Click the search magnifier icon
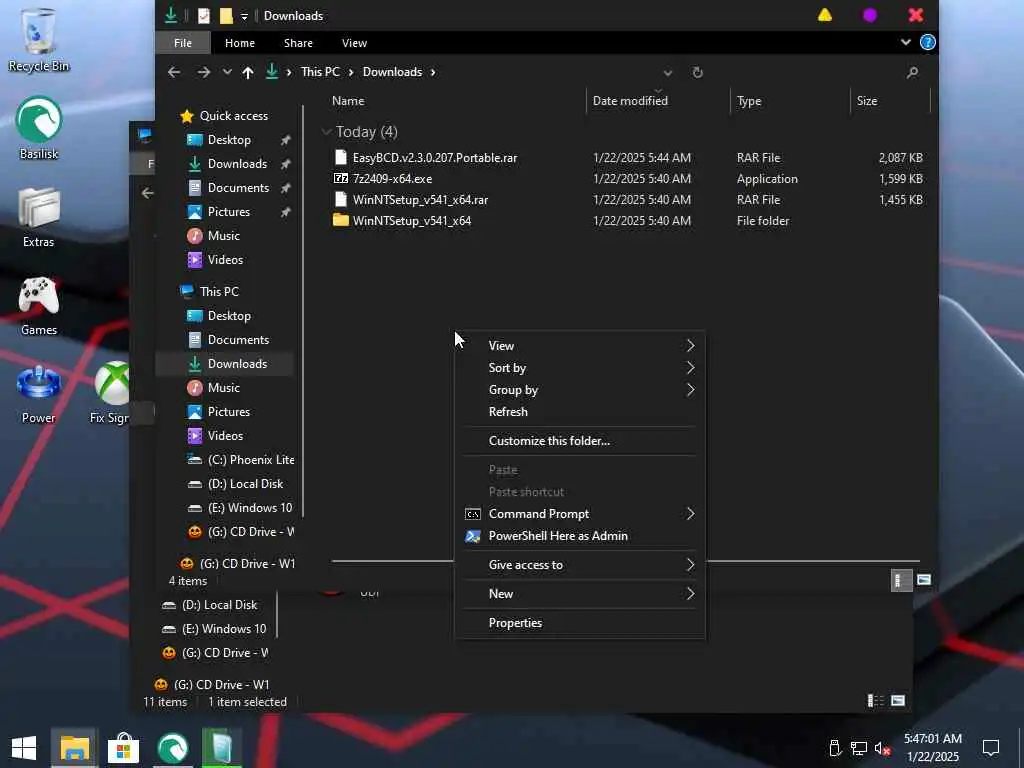 pyautogui.click(x=912, y=72)
